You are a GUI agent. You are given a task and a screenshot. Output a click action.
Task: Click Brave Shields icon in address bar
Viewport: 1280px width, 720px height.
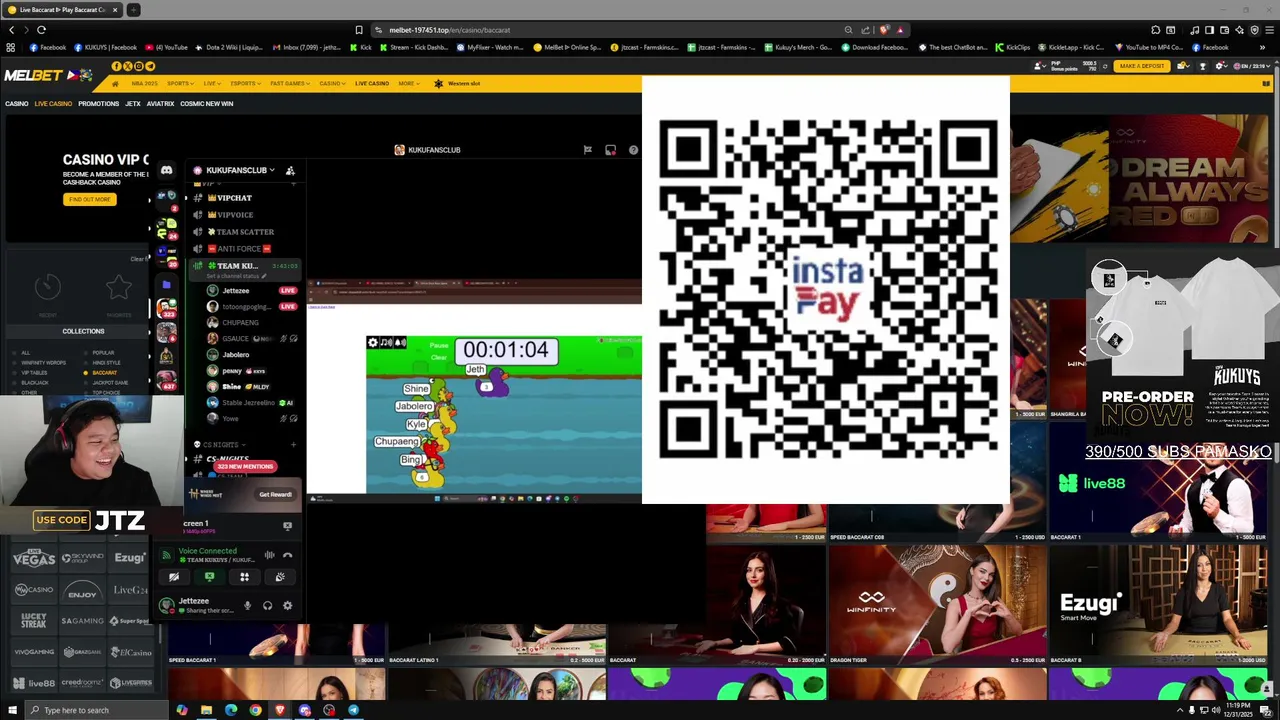click(x=884, y=30)
